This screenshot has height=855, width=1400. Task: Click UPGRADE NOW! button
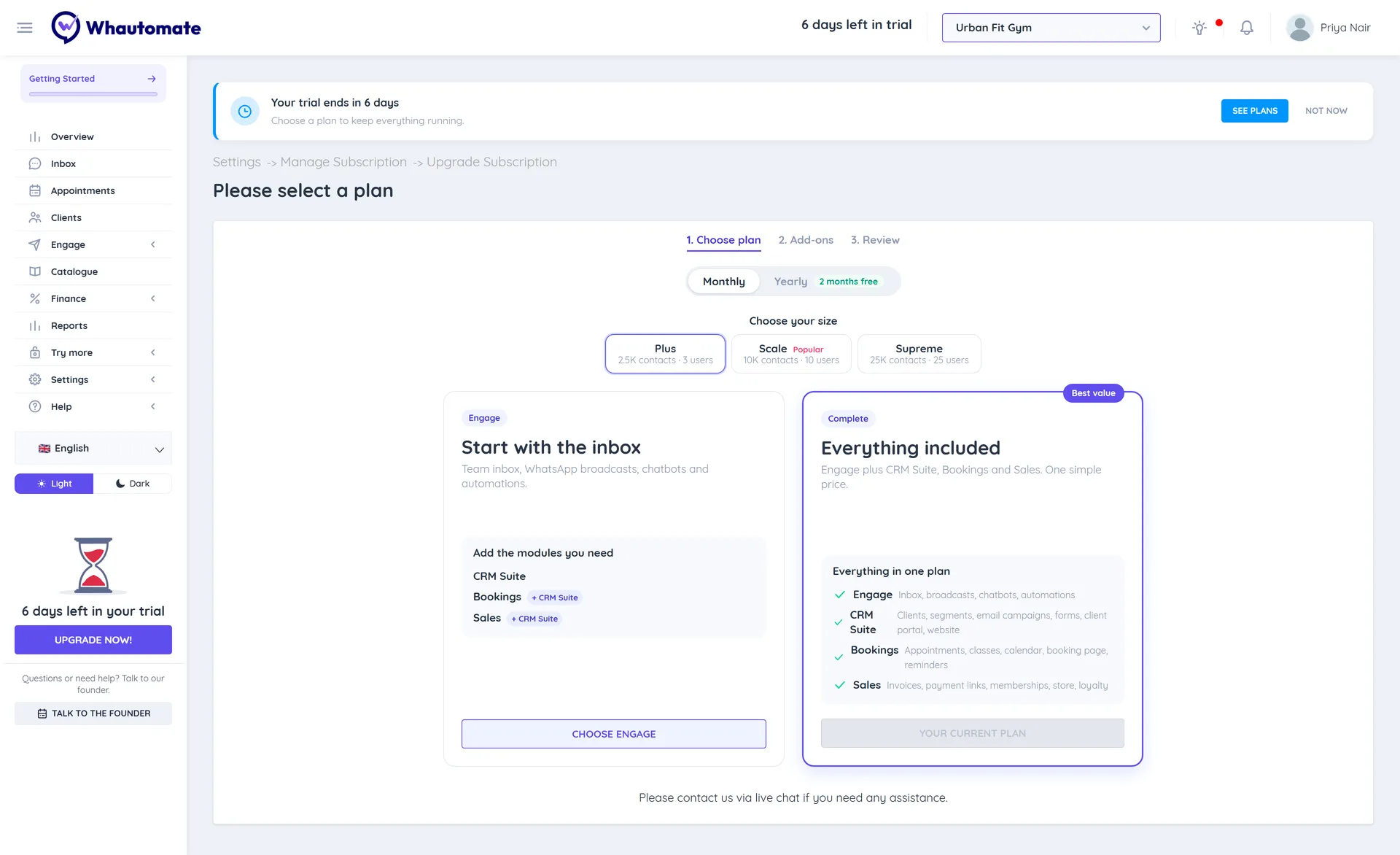93,640
